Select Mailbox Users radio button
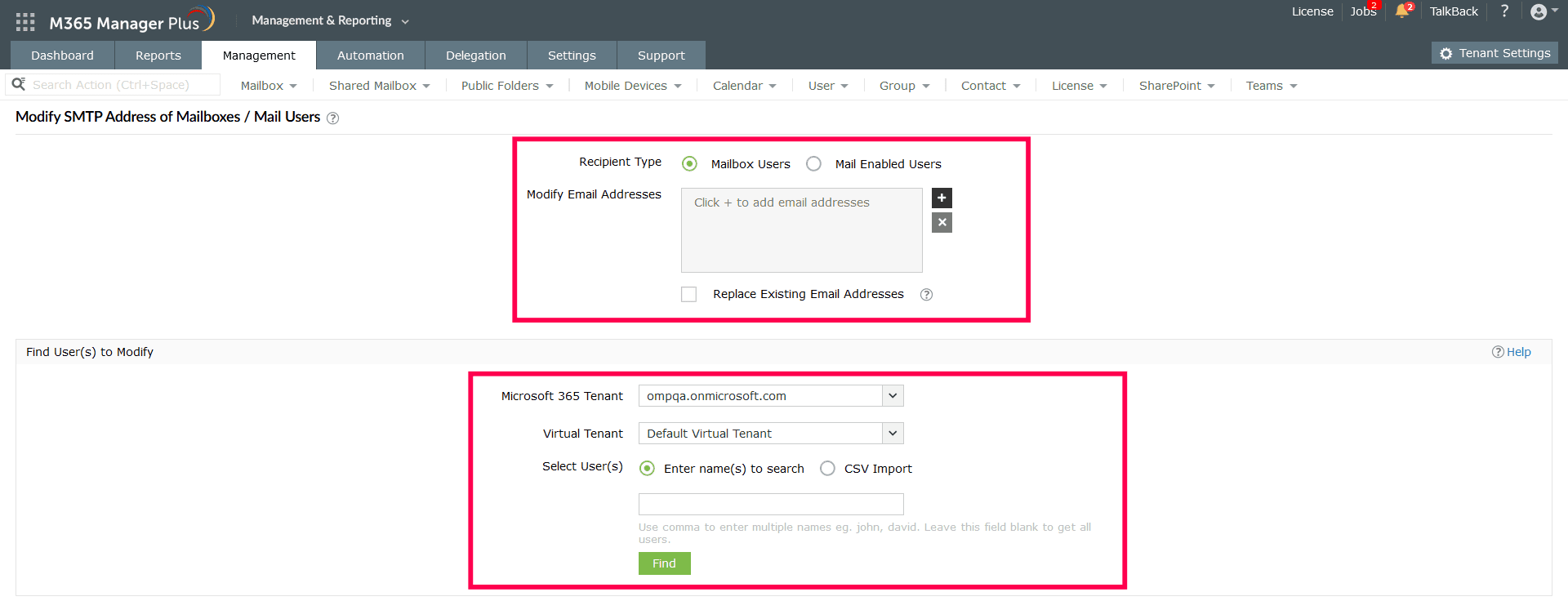The image size is (1568, 601). pos(689,164)
